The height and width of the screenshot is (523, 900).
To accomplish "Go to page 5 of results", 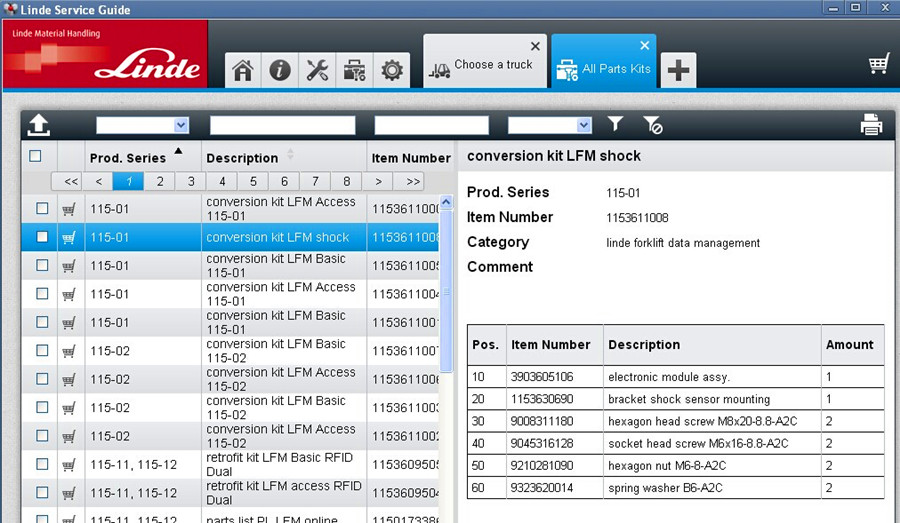I will [253, 181].
